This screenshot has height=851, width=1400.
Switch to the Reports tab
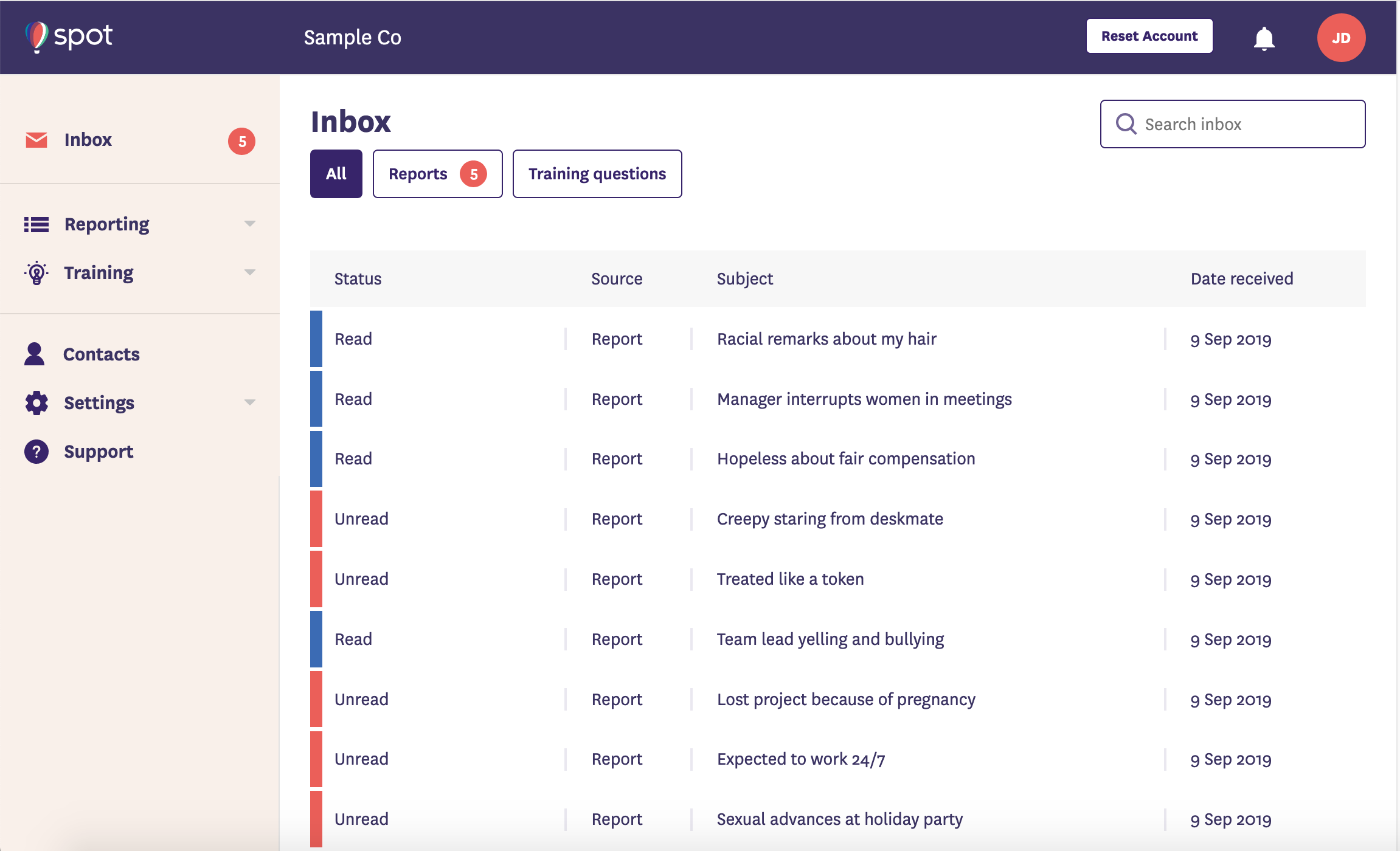437,174
